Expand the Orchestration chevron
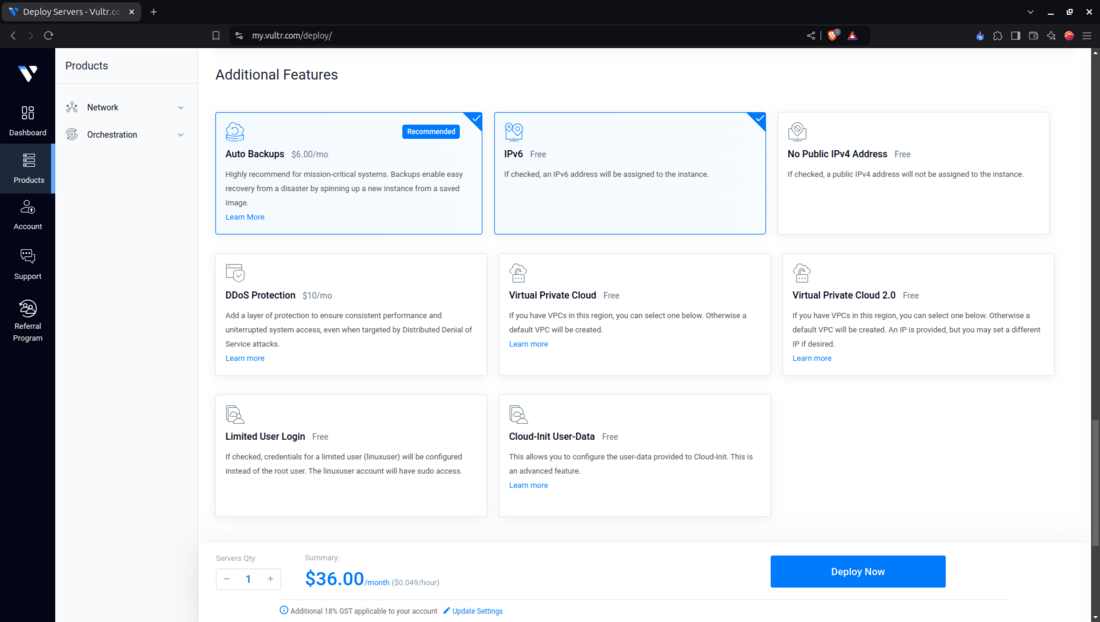 pyautogui.click(x=180, y=135)
